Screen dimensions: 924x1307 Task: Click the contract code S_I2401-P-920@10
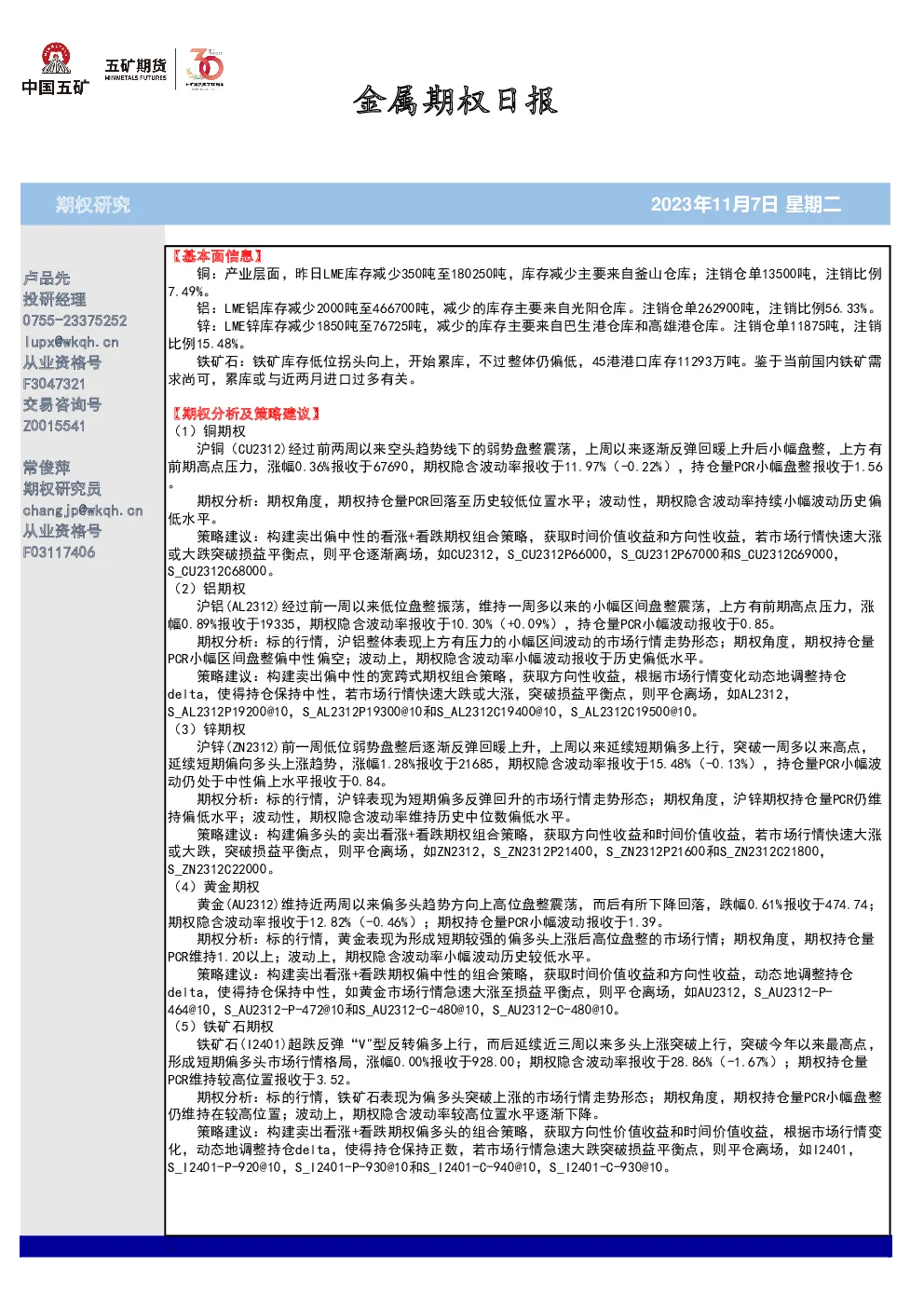point(224,1167)
